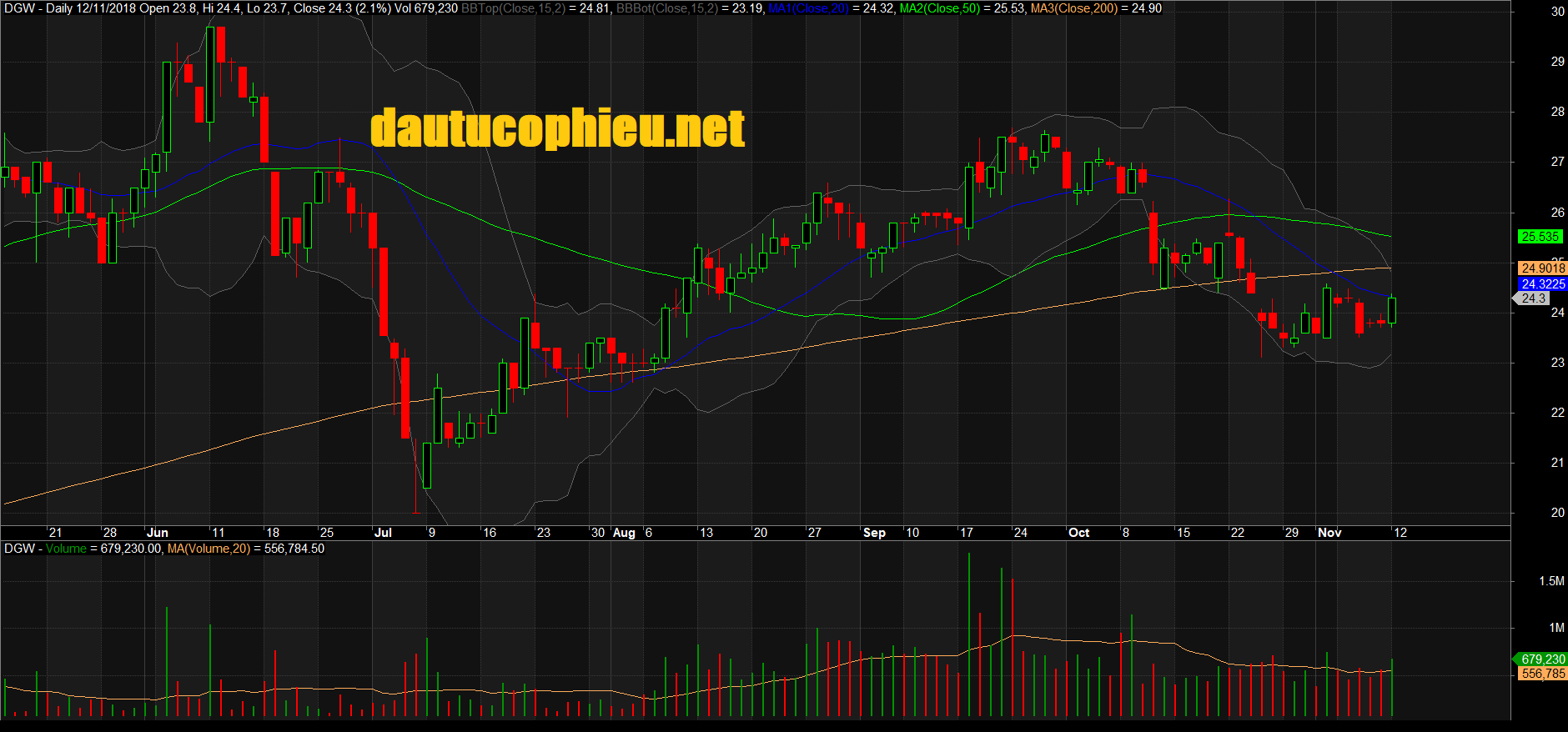Click the 'Vol 679,230' value in header
The width and height of the screenshot is (1568, 732).
(x=426, y=8)
